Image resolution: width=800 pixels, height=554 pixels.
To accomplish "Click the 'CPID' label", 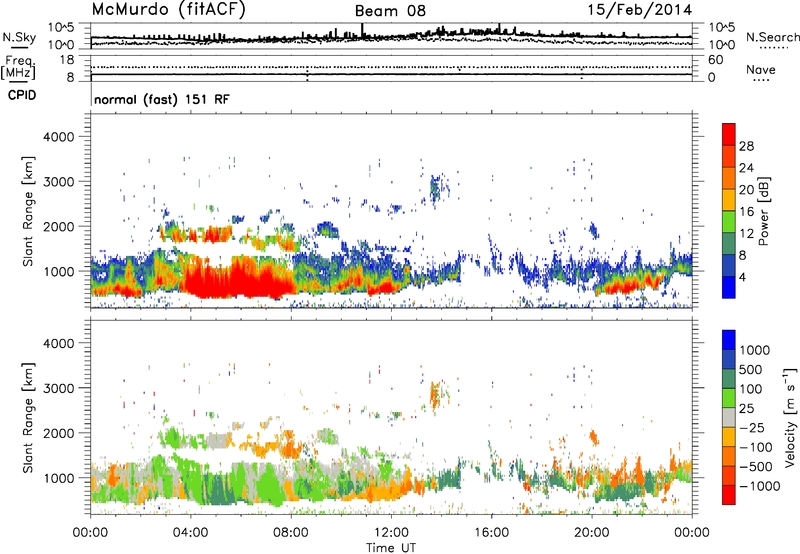I will pyautogui.click(x=22, y=95).
